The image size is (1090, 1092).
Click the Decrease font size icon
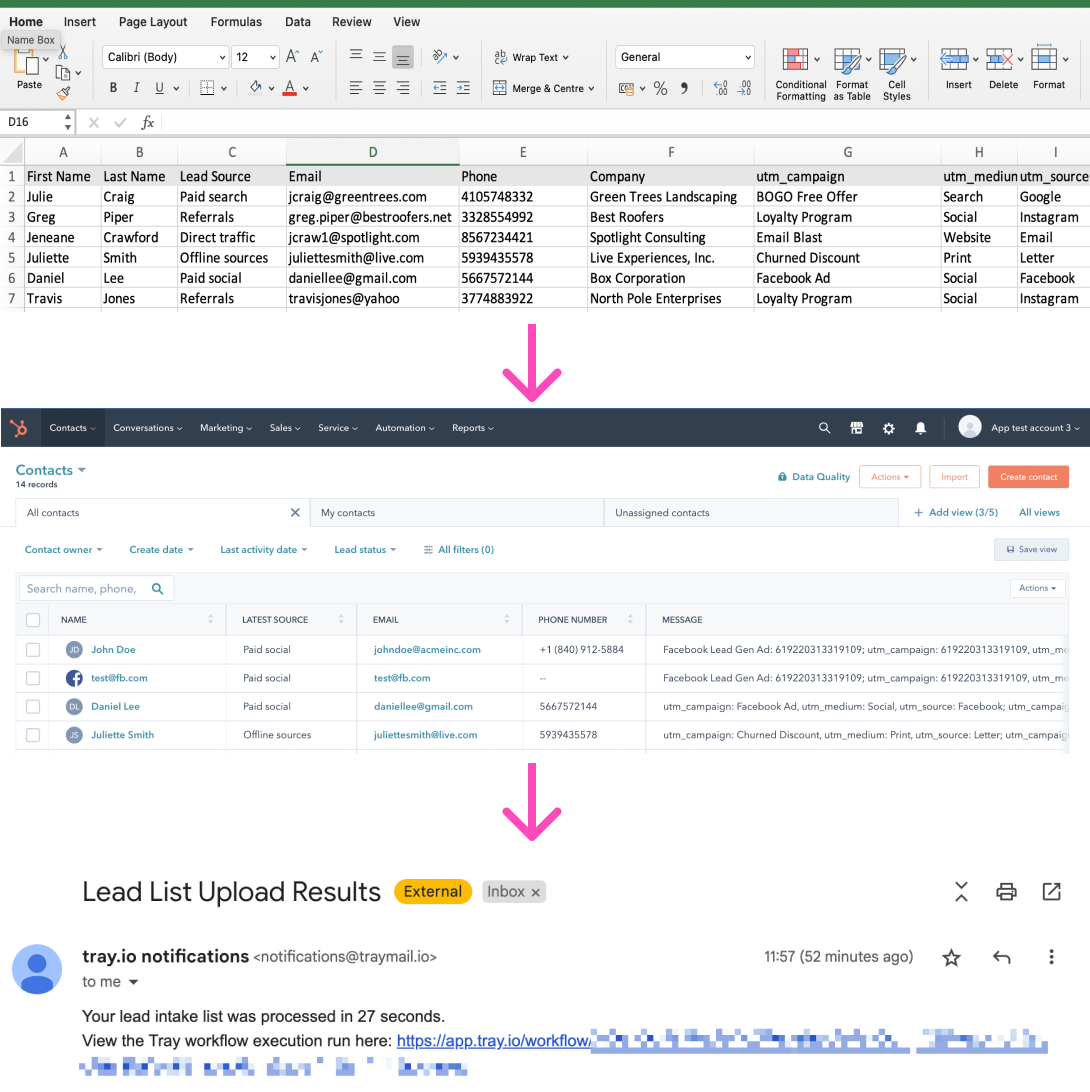(x=316, y=57)
